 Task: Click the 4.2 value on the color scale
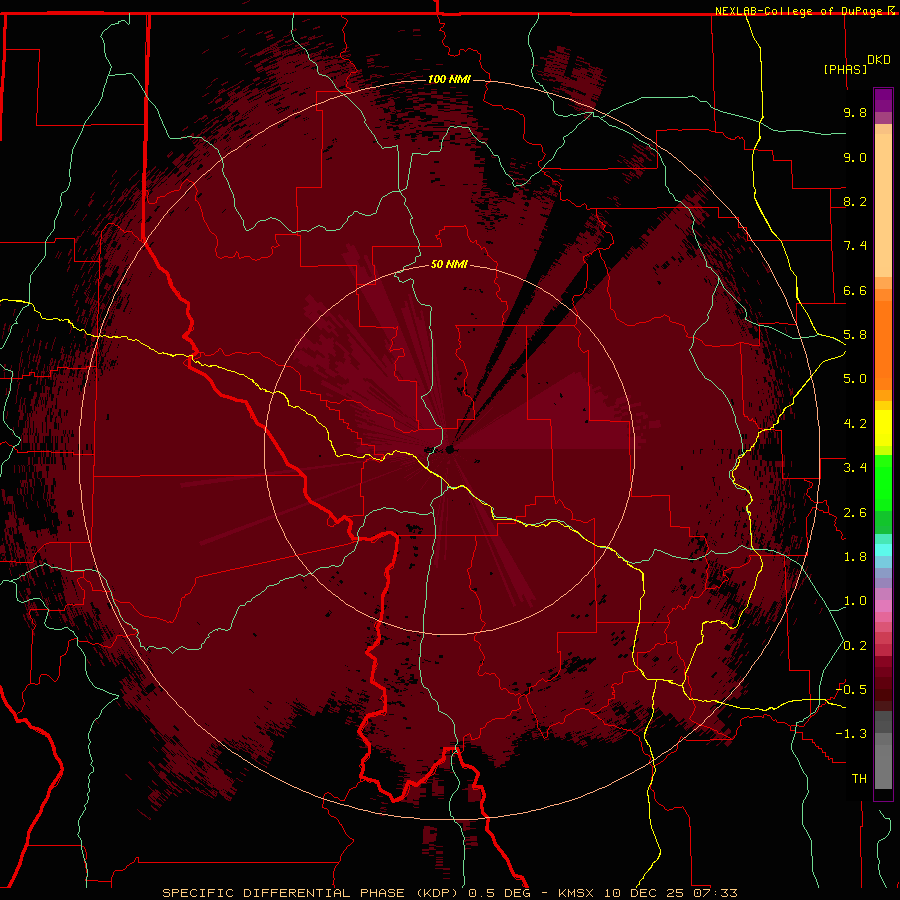[855, 424]
